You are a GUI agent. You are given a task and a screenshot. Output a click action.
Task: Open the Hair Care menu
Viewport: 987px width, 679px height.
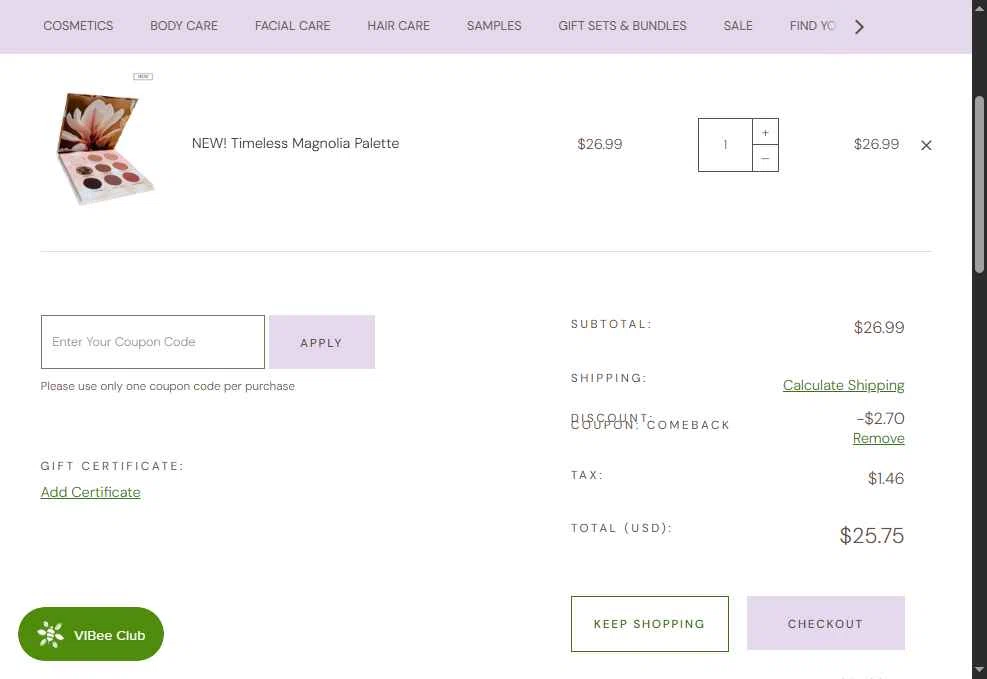coord(398,26)
